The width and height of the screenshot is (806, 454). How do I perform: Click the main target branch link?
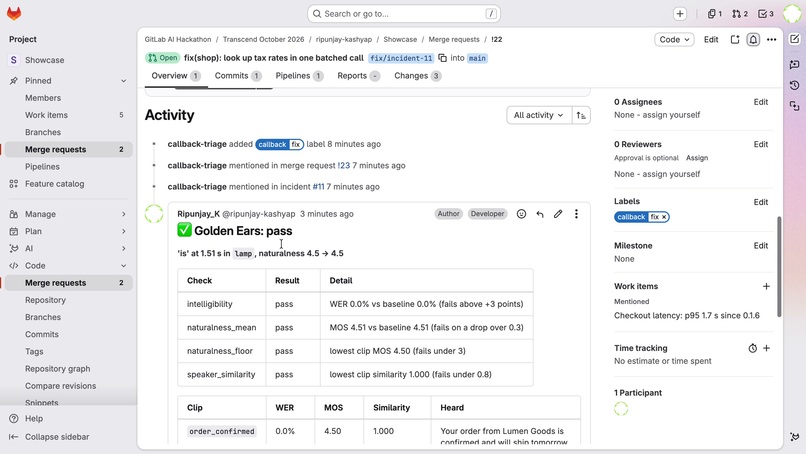point(477,58)
